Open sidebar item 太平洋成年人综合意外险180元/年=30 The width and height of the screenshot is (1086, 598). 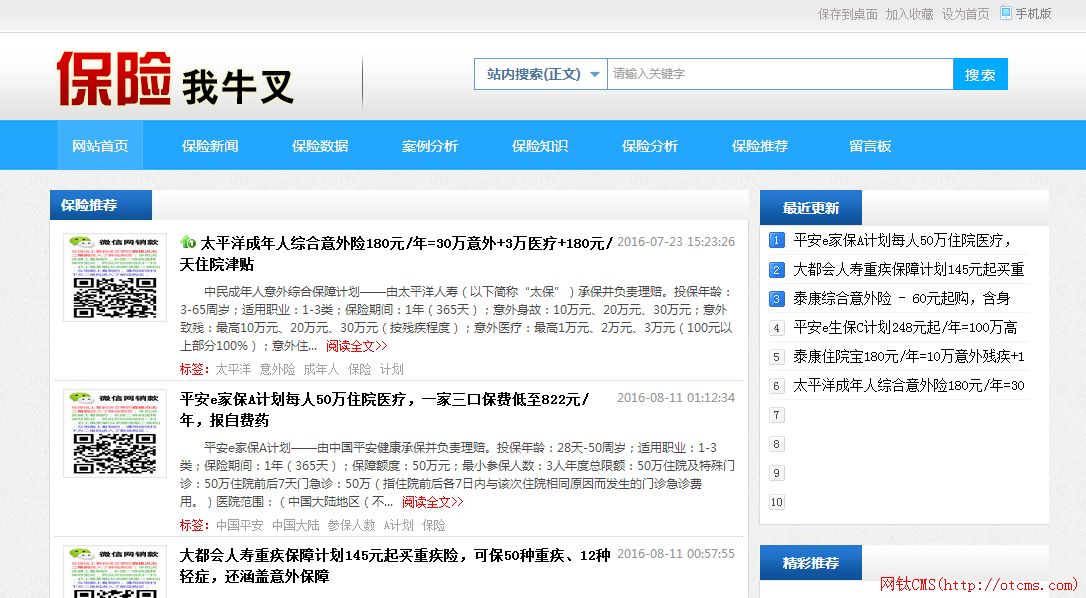[909, 386]
